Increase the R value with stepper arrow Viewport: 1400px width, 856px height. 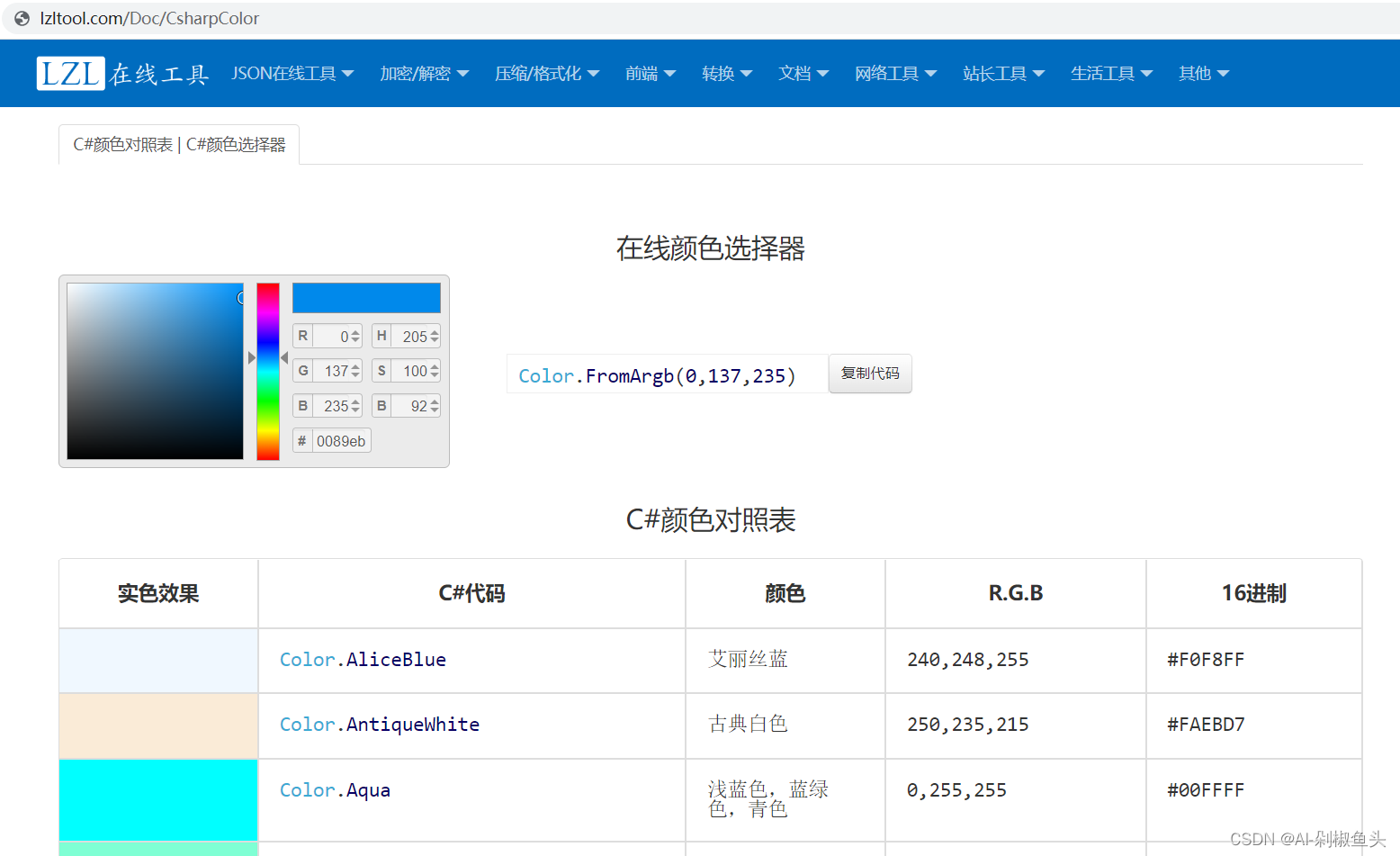pos(355,331)
